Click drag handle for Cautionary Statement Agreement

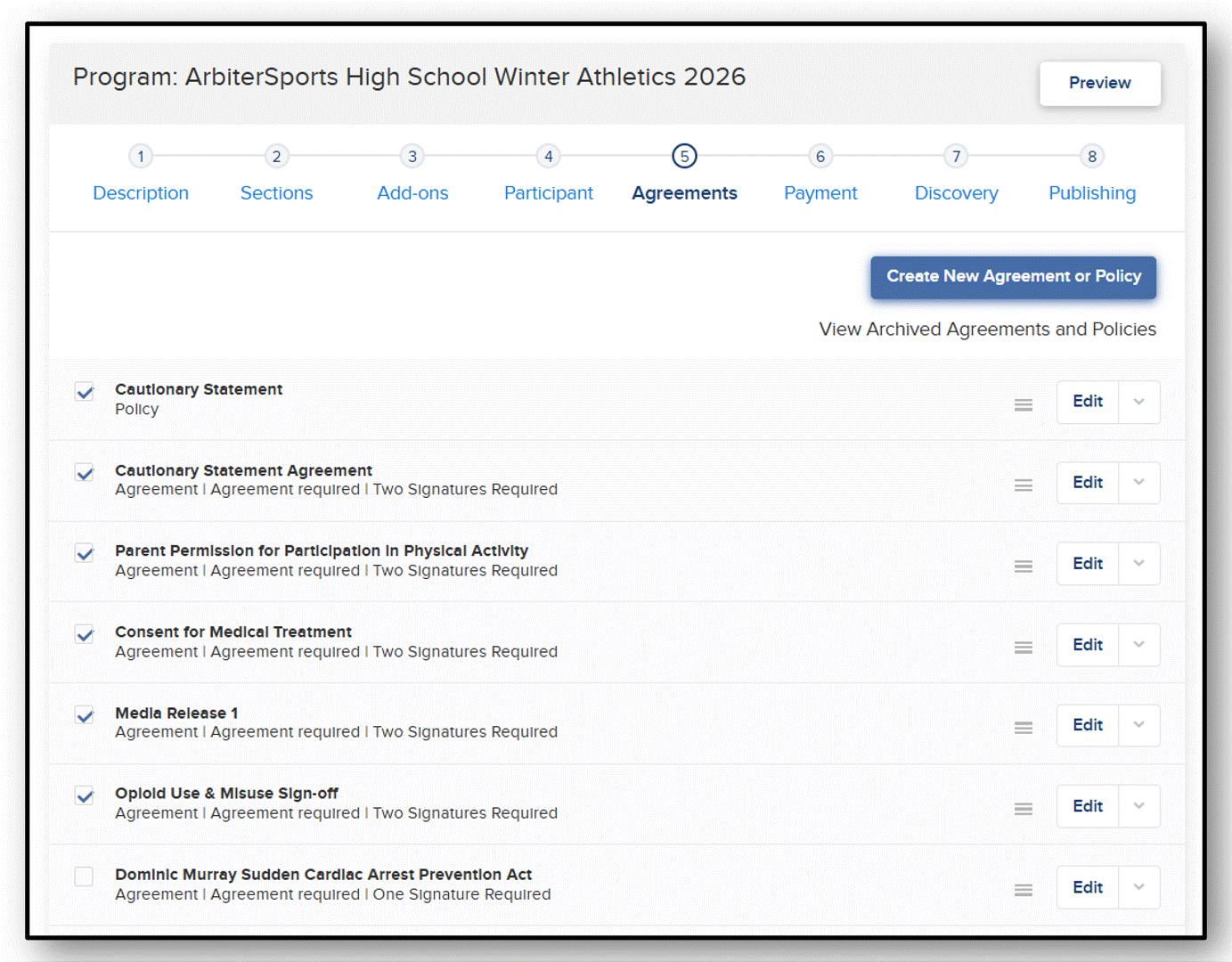(x=1024, y=485)
